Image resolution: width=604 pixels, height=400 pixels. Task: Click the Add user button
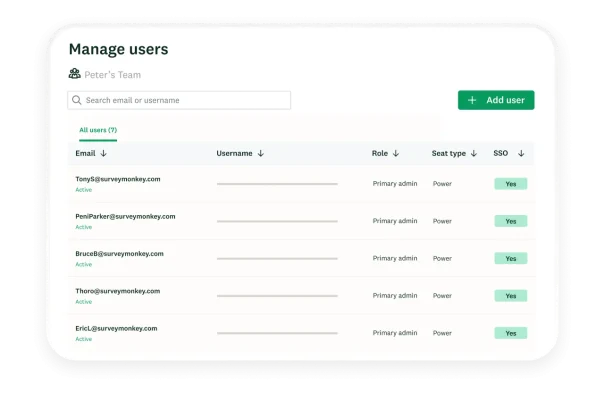(x=496, y=100)
